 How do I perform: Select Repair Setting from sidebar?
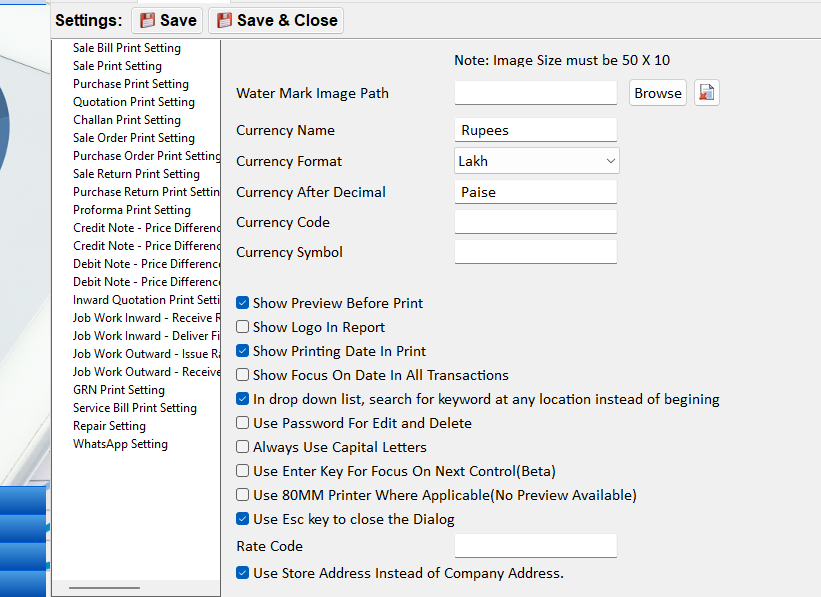(x=109, y=426)
